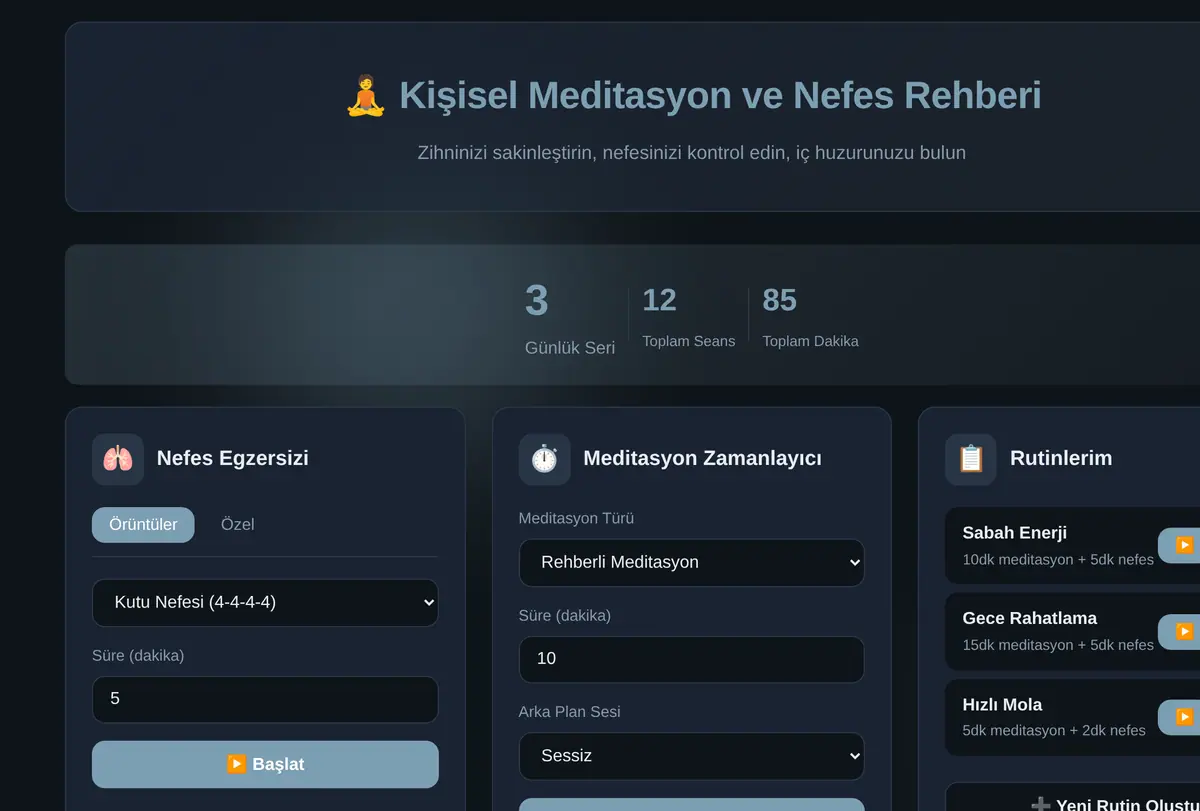Switch to the Örüntüler tab

(x=143, y=524)
